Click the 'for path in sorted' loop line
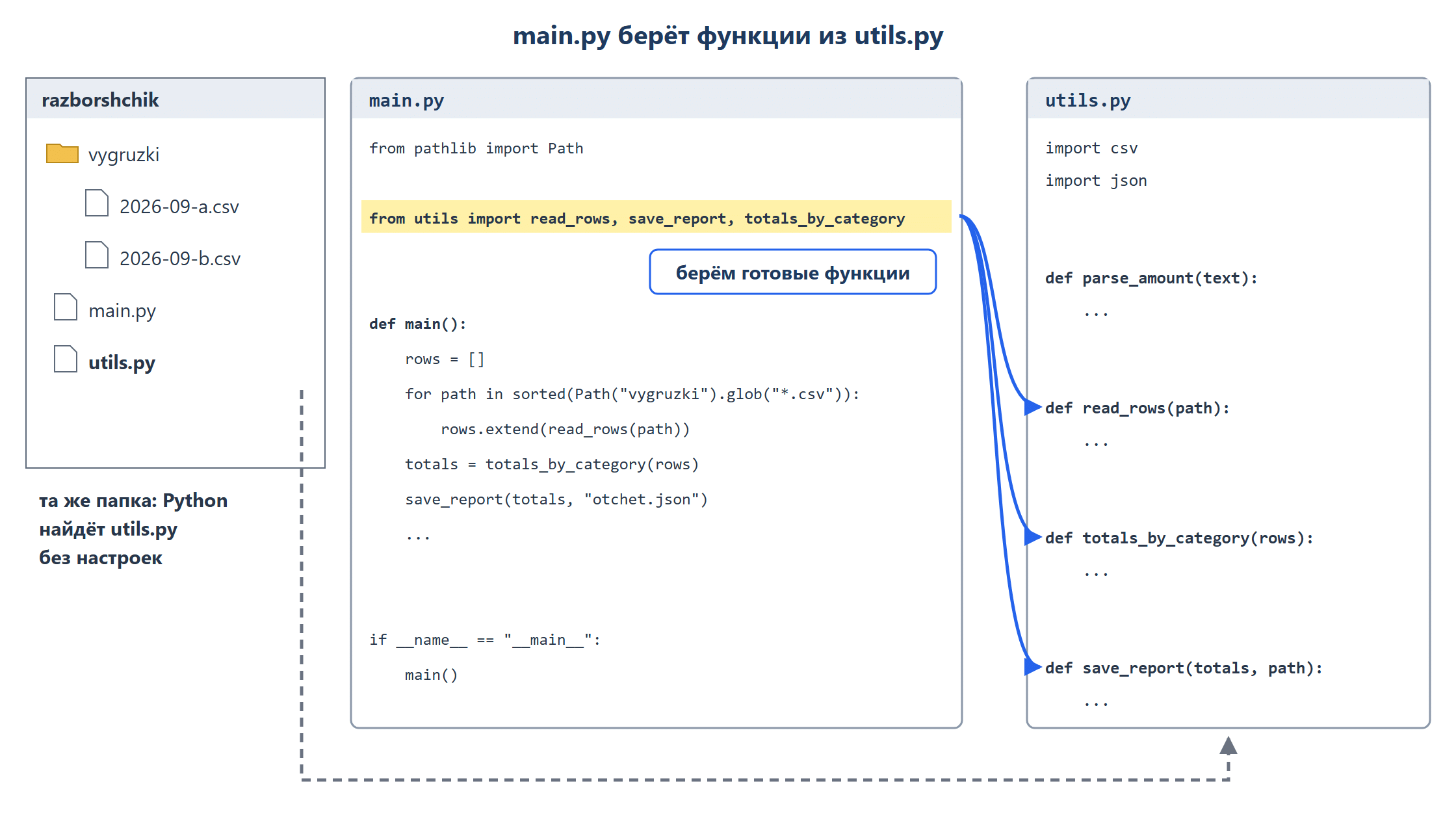The width and height of the screenshot is (1456, 832). [x=632, y=394]
